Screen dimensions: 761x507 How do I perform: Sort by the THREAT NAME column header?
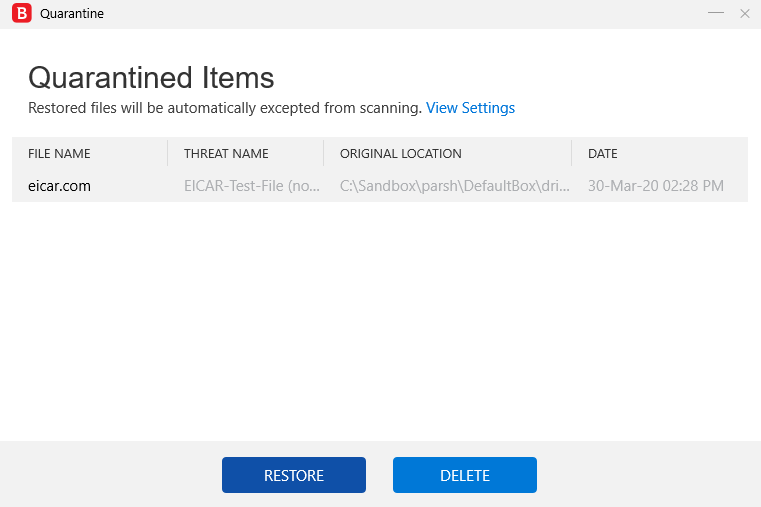(x=226, y=154)
